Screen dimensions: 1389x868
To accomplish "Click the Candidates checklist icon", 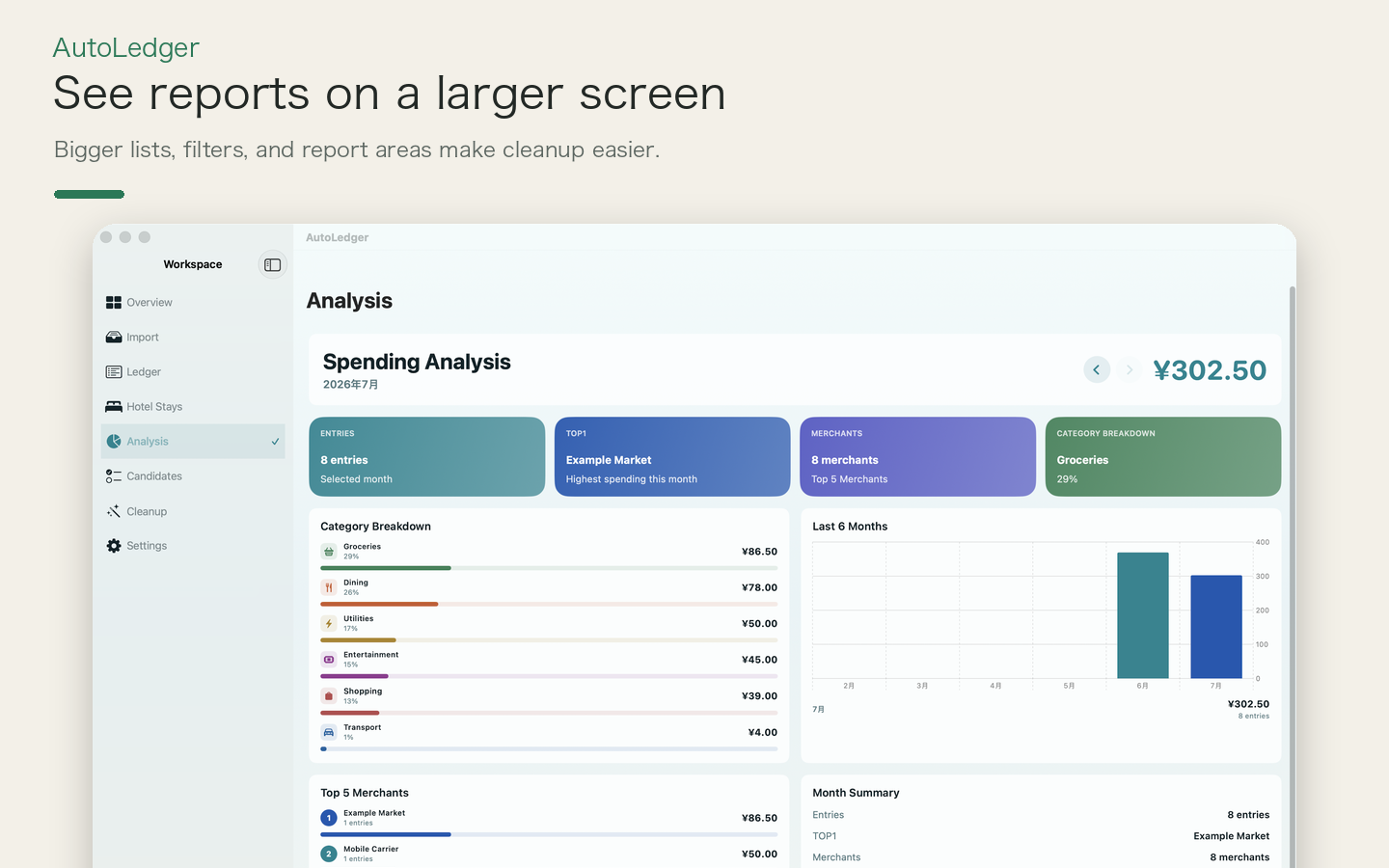I will point(114,475).
